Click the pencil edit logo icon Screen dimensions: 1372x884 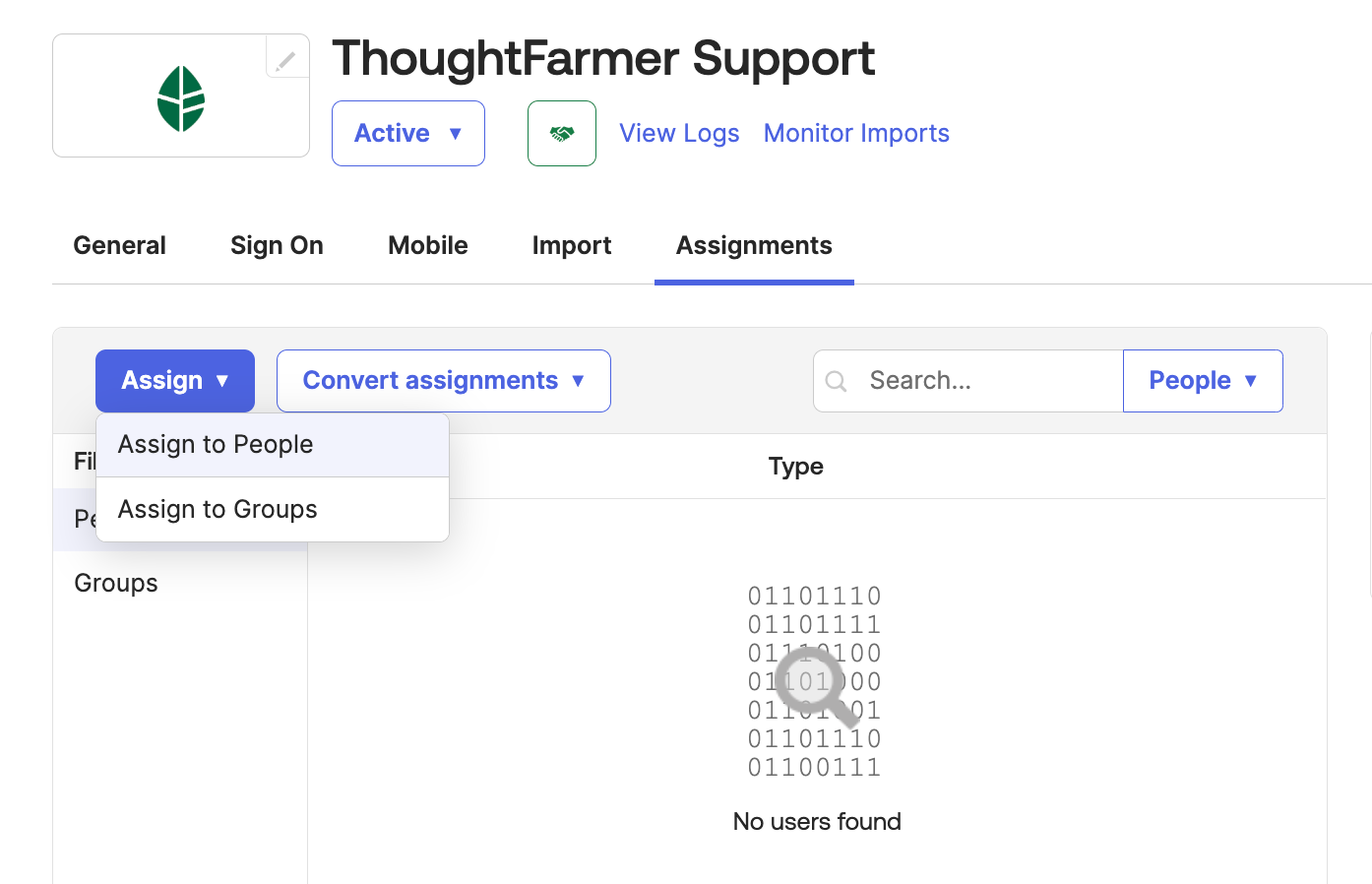[286, 60]
